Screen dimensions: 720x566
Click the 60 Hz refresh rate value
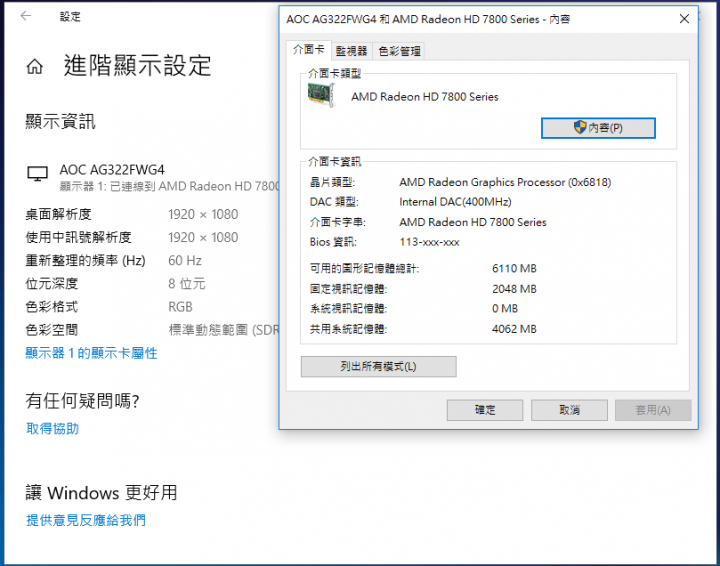tap(185, 260)
